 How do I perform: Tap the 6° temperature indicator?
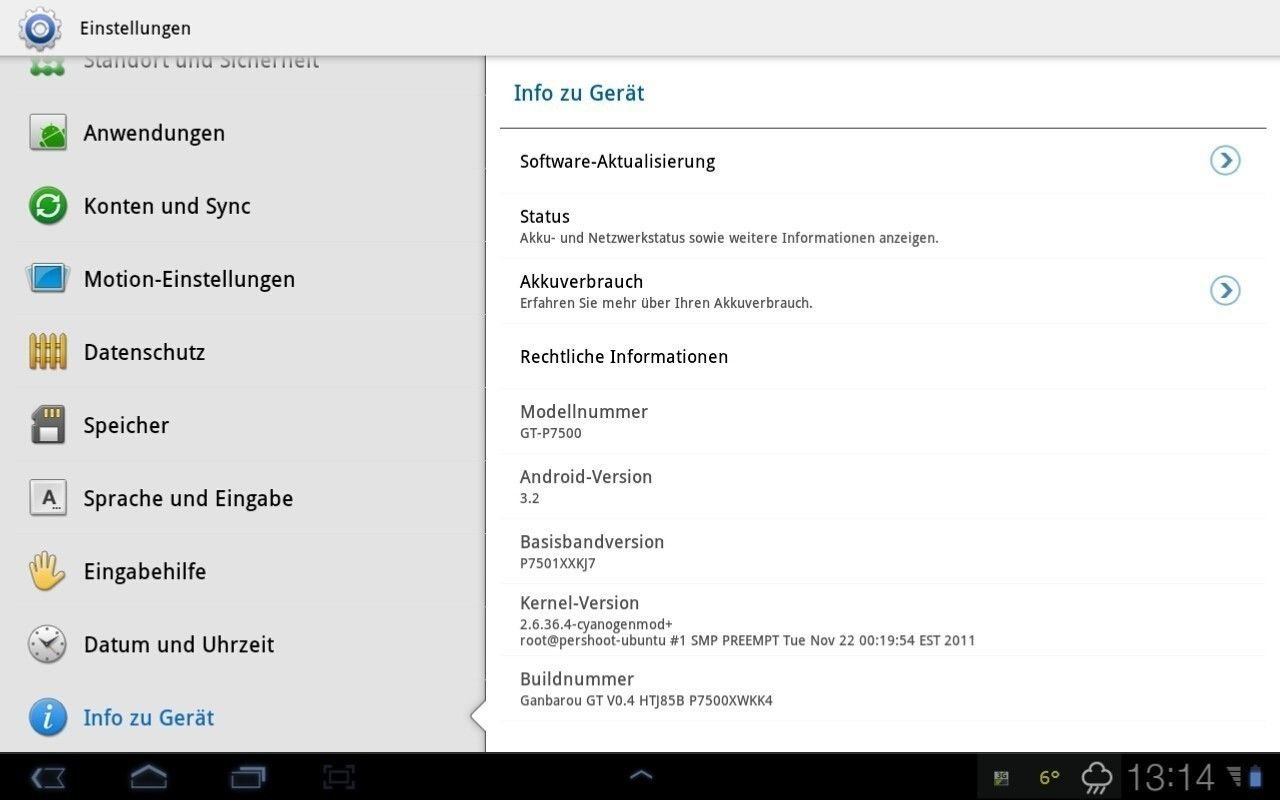pos(1049,777)
